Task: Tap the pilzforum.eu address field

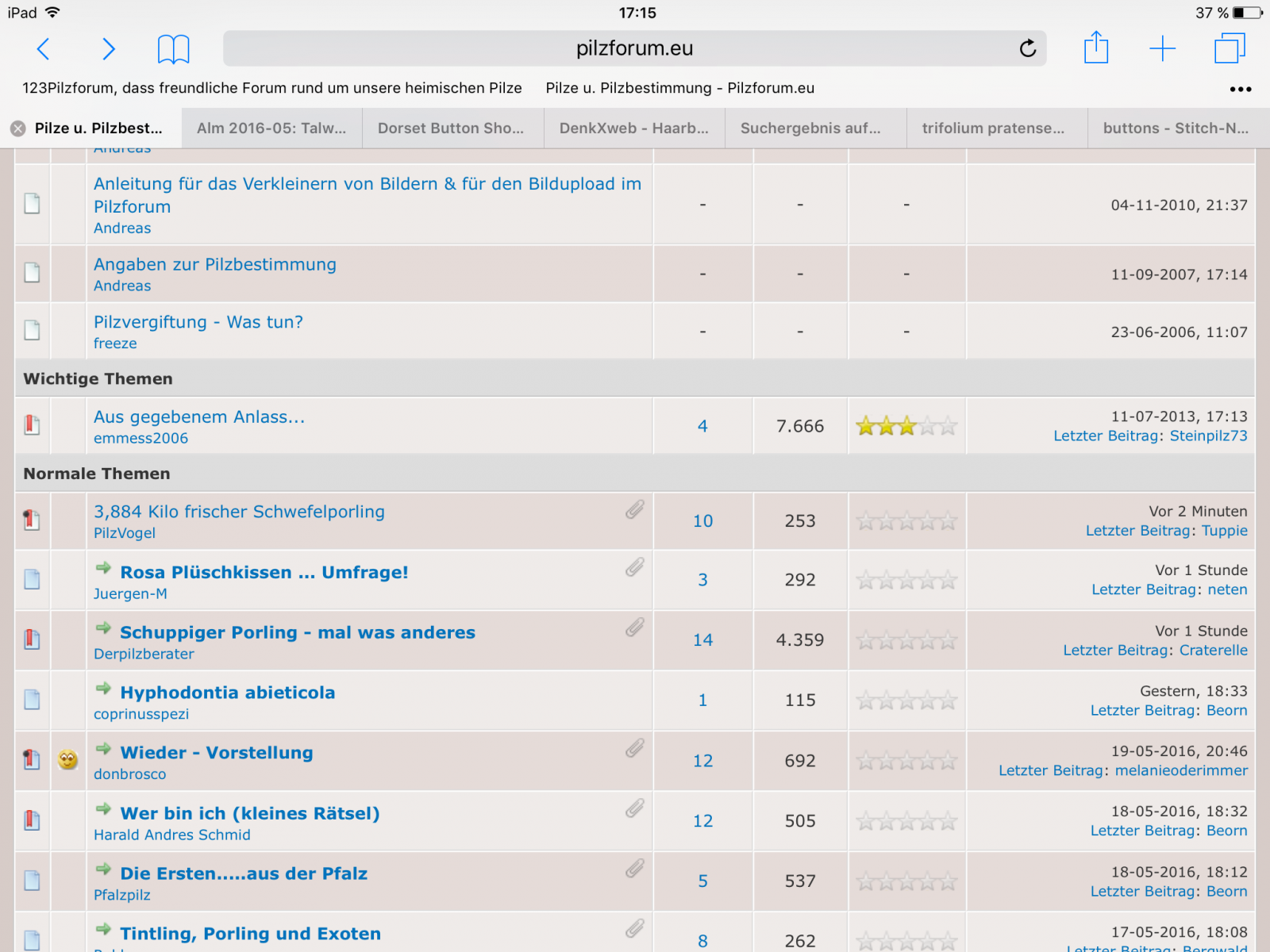Action: coord(633,49)
